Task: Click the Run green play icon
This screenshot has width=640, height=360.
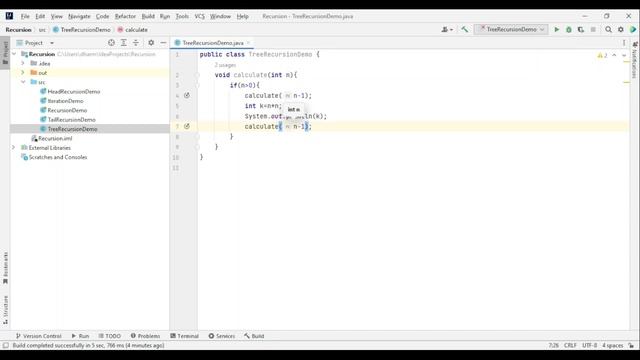Action: click(556, 29)
